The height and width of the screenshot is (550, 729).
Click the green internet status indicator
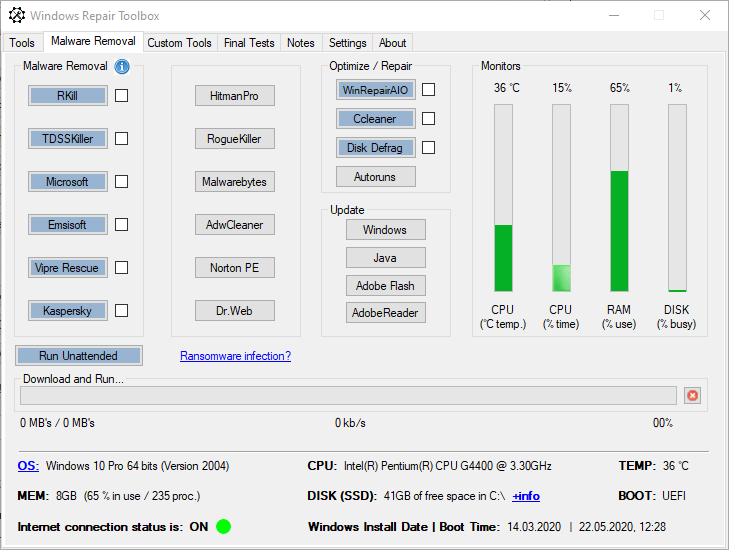(223, 527)
